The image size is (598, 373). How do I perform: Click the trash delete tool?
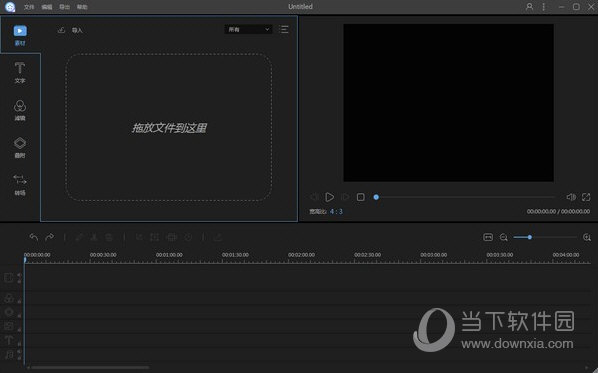pos(109,237)
